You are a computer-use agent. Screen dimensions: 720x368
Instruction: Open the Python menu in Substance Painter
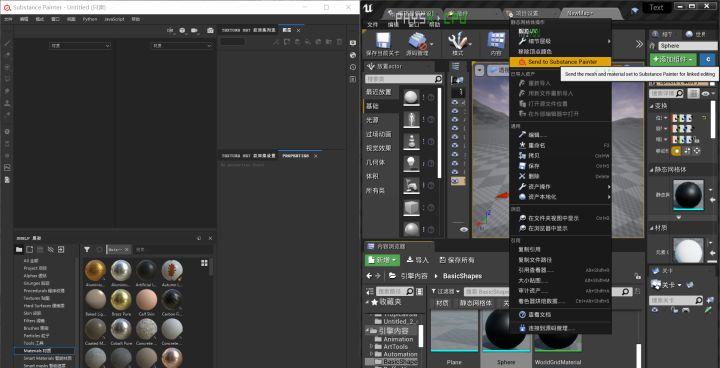coord(90,19)
